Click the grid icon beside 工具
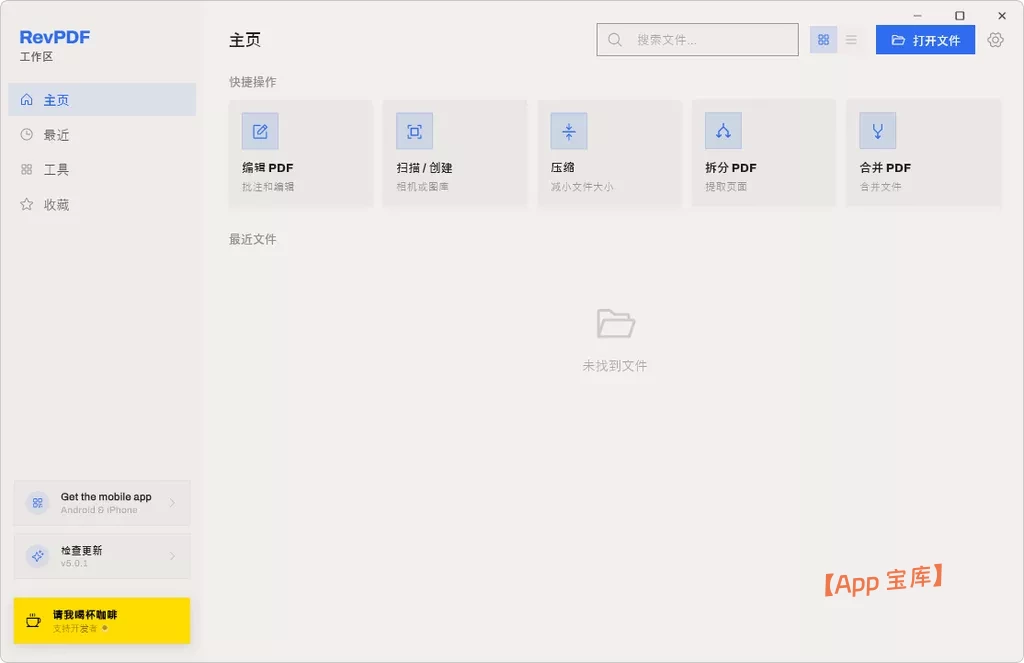Screen dimensions: 1024x663 click(27, 169)
